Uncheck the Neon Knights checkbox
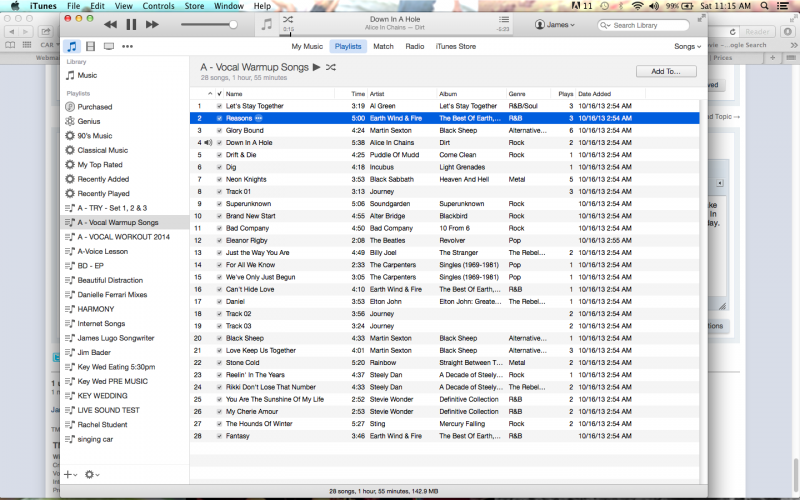This screenshot has width=800, height=500. tap(219, 180)
